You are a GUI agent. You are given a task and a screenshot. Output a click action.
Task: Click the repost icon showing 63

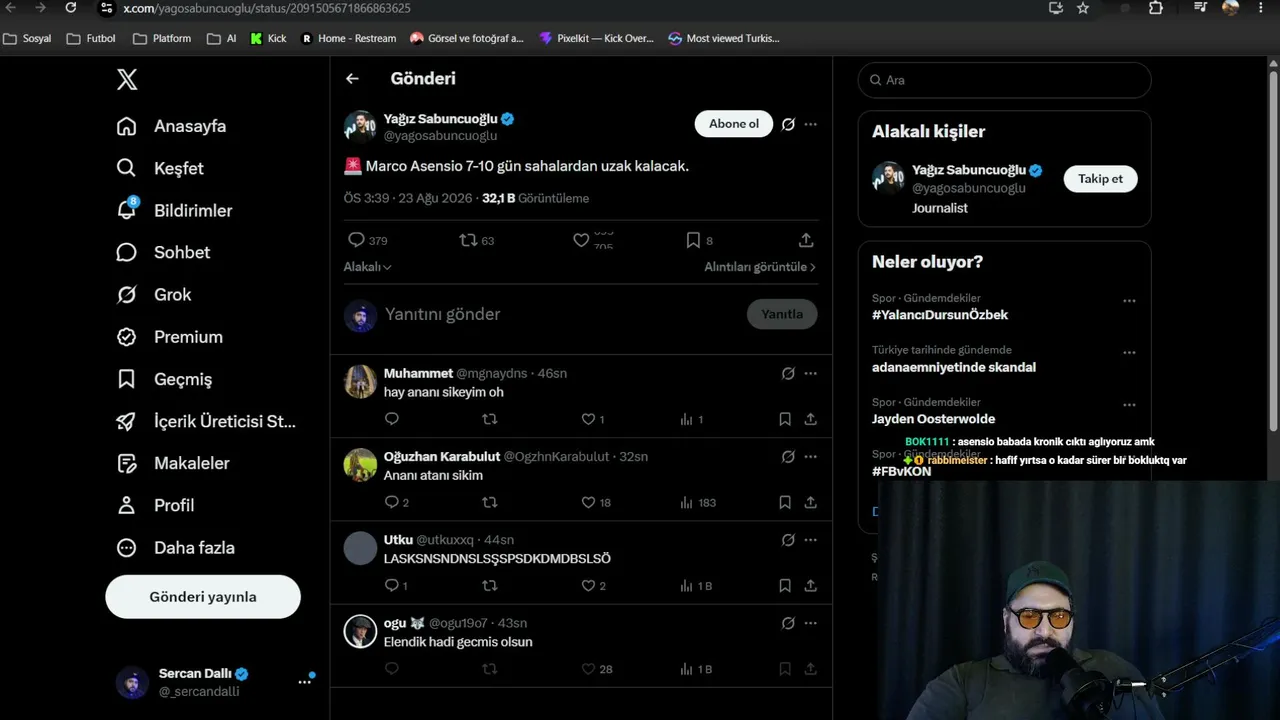467,240
